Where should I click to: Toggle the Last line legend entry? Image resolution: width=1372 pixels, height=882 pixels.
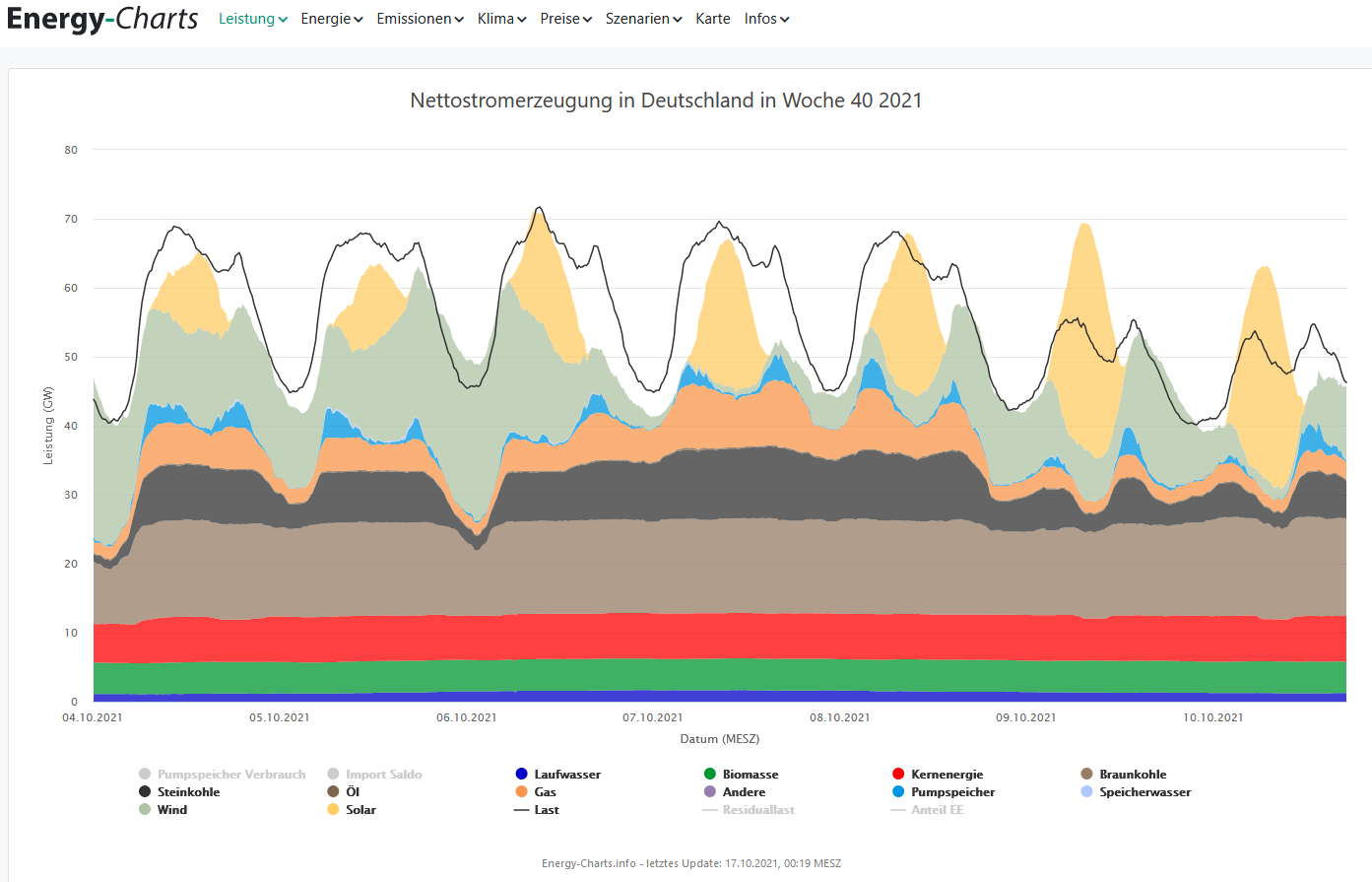pos(537,810)
